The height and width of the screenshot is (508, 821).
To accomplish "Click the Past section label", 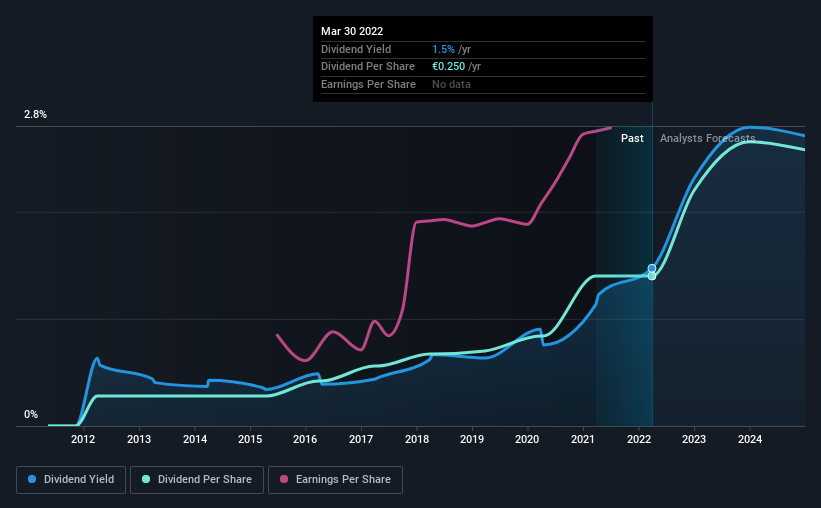I will pyautogui.click(x=632, y=138).
